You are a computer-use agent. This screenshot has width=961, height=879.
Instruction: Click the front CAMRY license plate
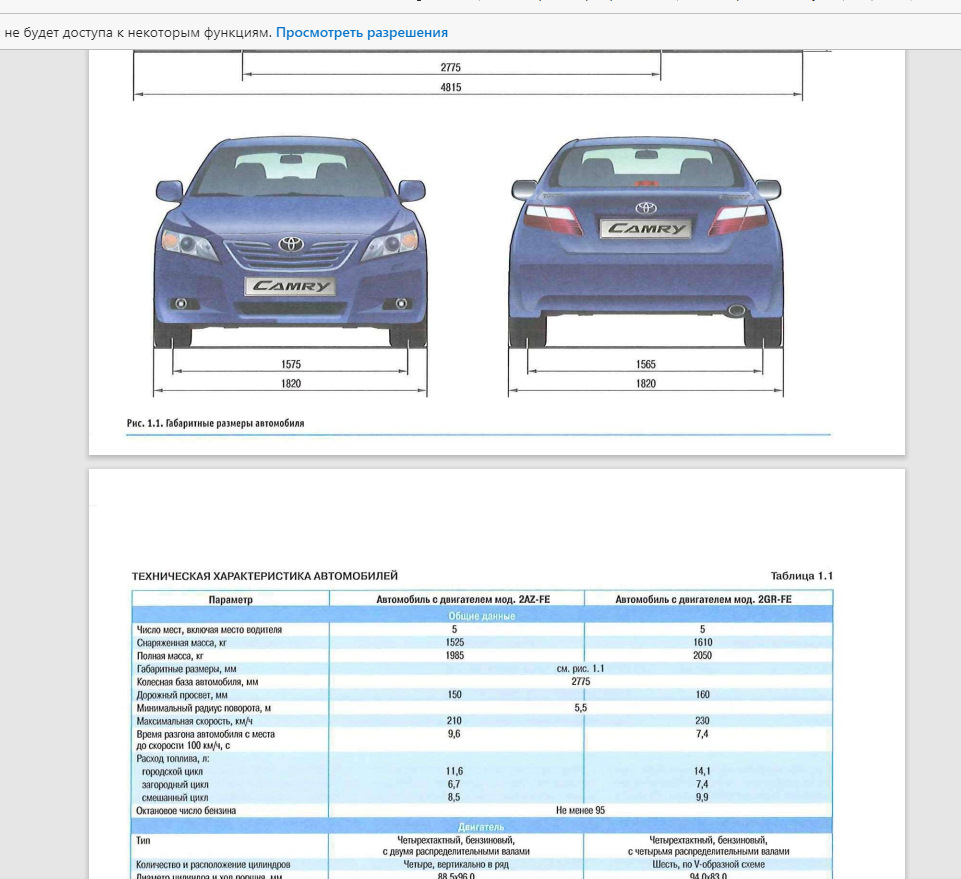(x=290, y=286)
